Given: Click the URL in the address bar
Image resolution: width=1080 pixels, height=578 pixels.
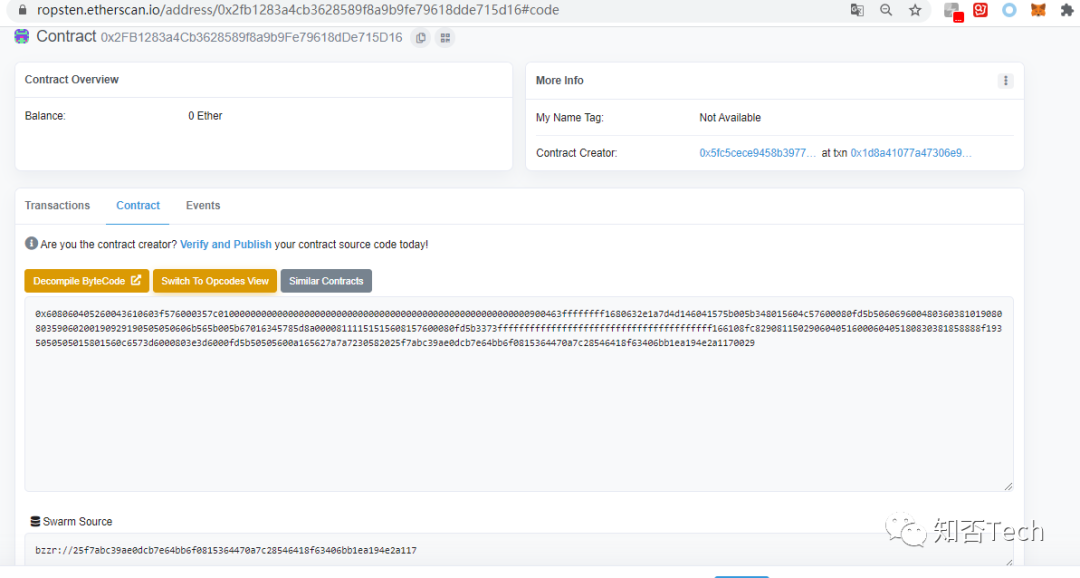Looking at the screenshot, I should (x=298, y=10).
